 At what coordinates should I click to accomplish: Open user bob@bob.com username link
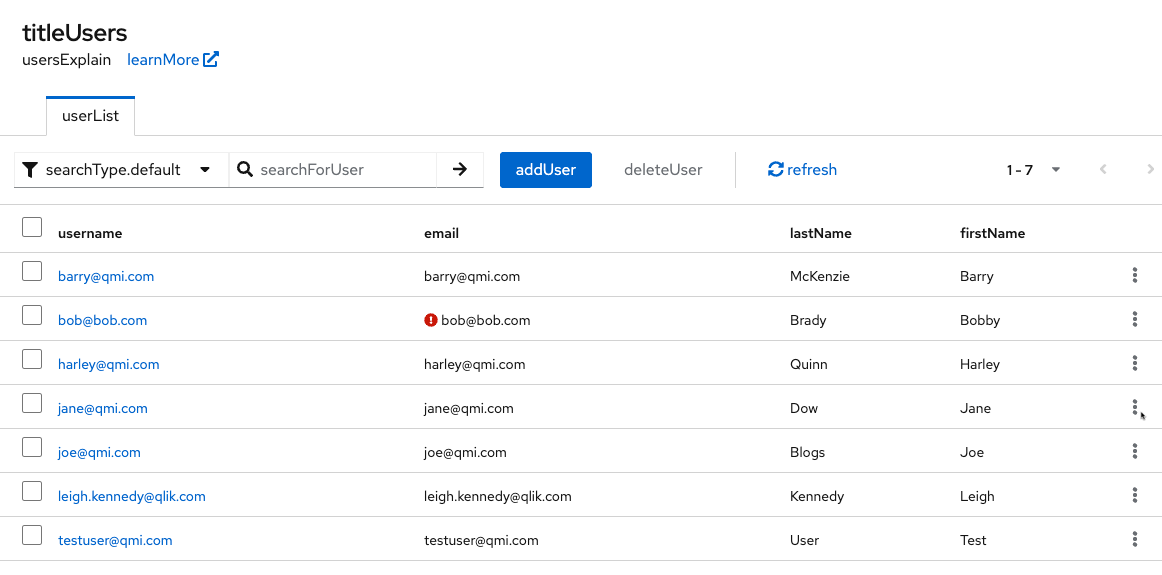click(102, 320)
